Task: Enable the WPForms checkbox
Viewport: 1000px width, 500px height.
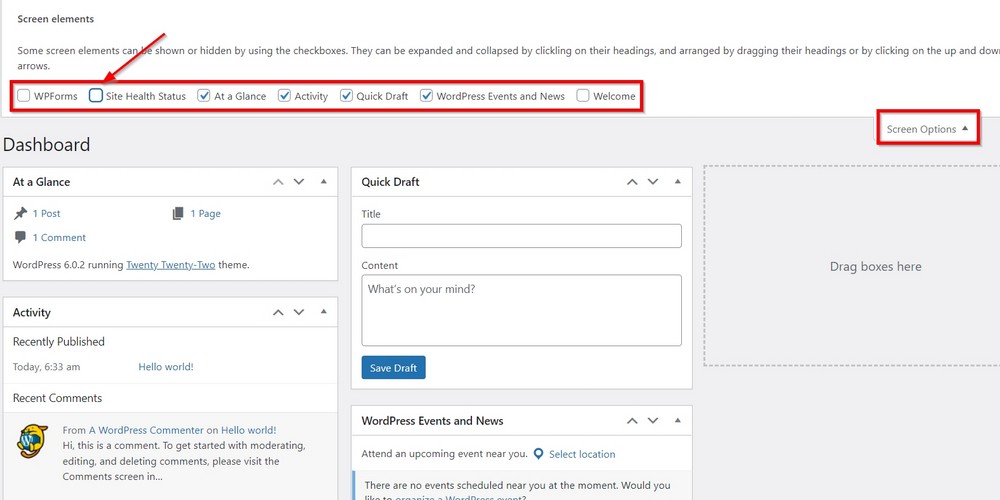Action: point(24,96)
